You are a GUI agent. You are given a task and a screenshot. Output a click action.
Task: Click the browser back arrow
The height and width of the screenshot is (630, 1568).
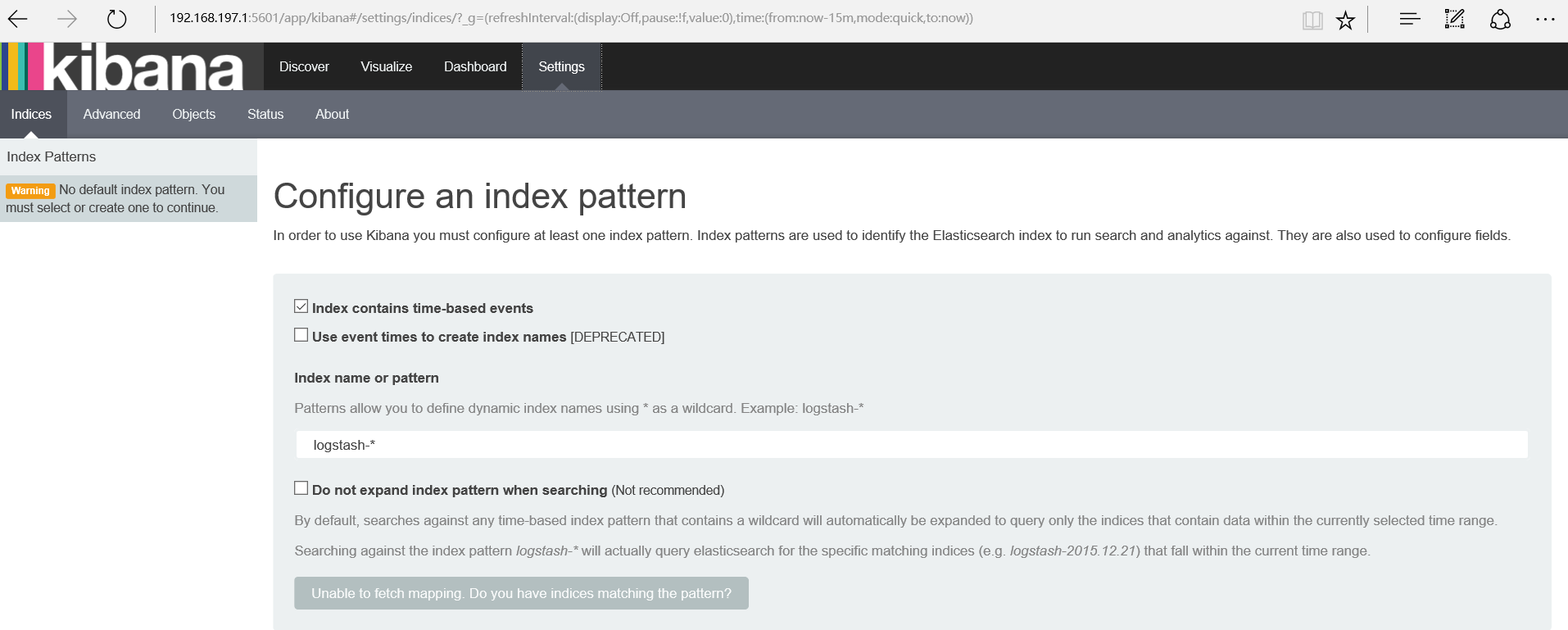pos(18,19)
